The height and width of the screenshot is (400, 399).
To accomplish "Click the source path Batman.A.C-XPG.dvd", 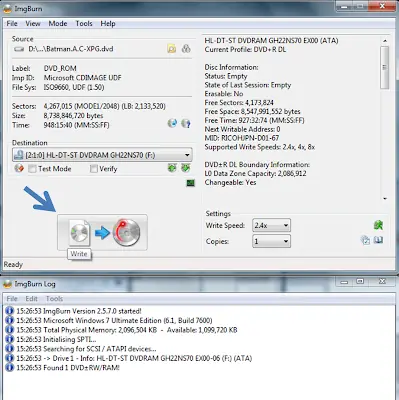I will tap(71, 49).
